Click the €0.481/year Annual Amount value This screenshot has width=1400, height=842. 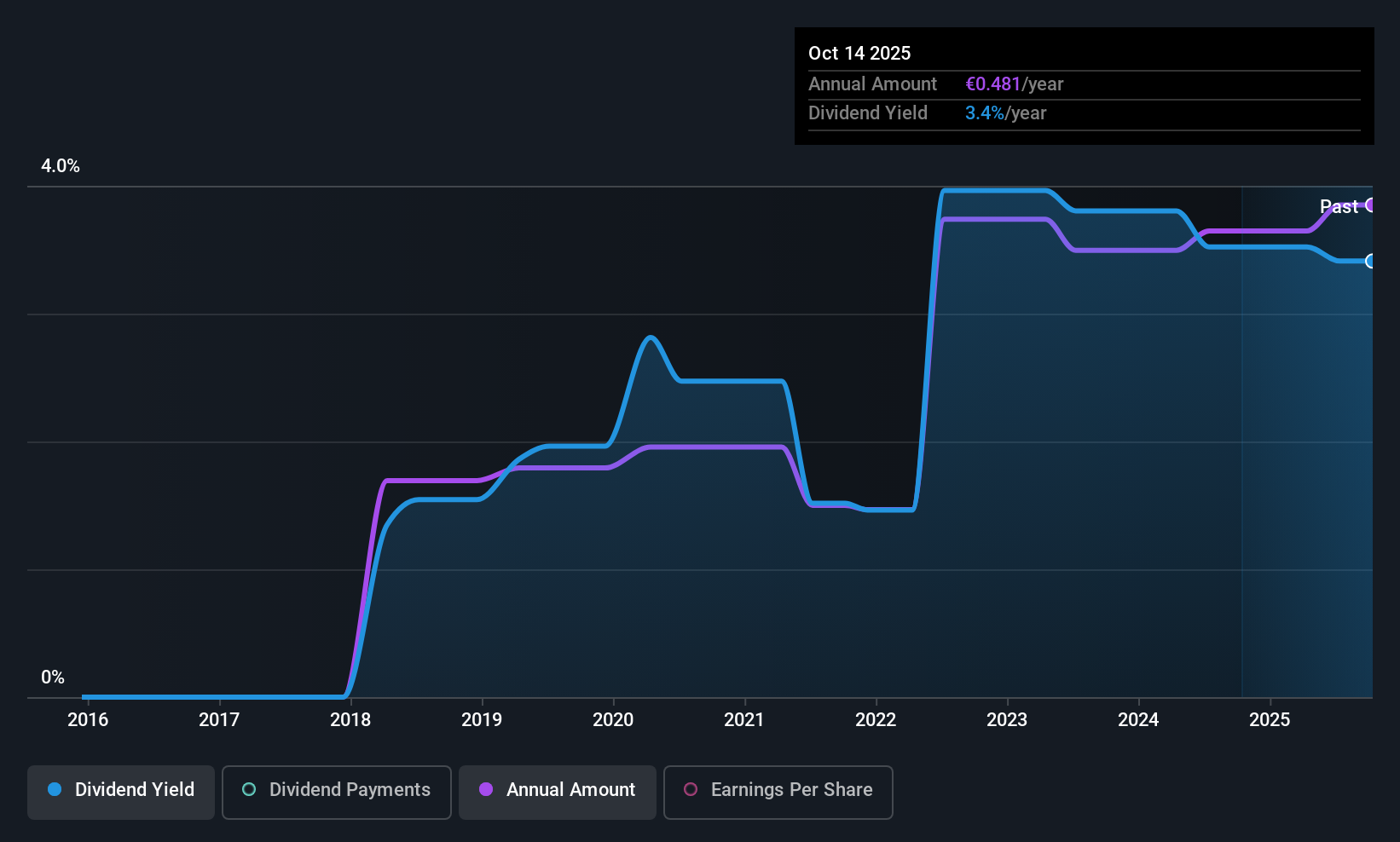pyautogui.click(x=1015, y=84)
